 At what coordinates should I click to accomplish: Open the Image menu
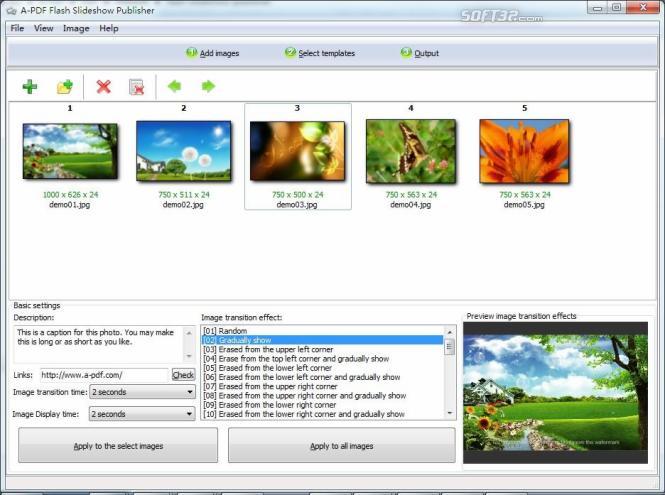pyautogui.click(x=76, y=28)
